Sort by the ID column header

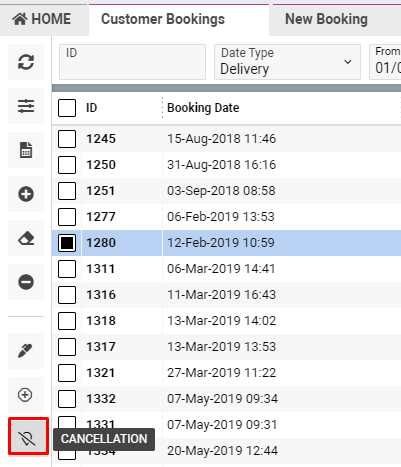pyautogui.click(x=91, y=108)
